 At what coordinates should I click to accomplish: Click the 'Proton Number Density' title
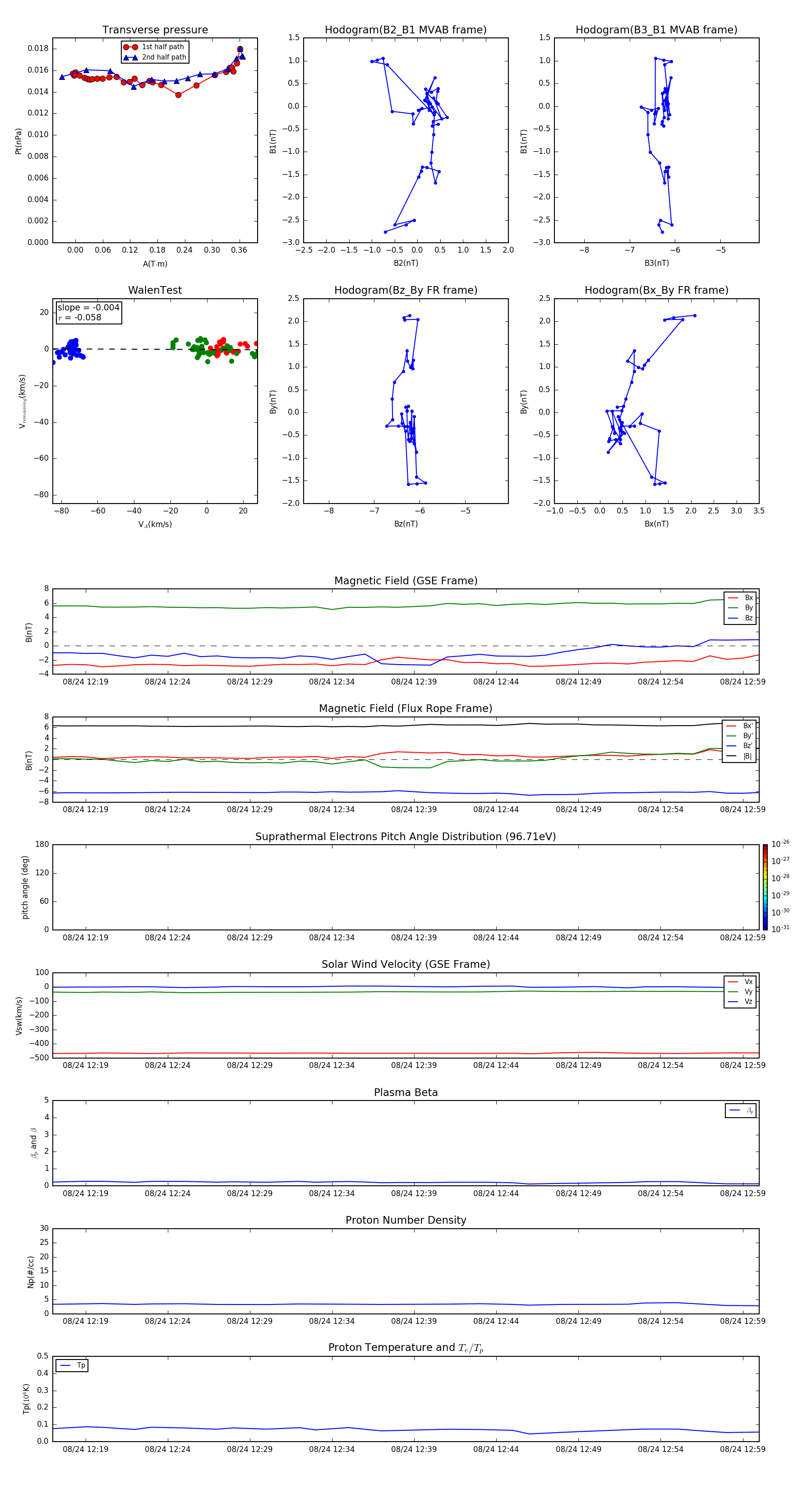[x=406, y=1220]
